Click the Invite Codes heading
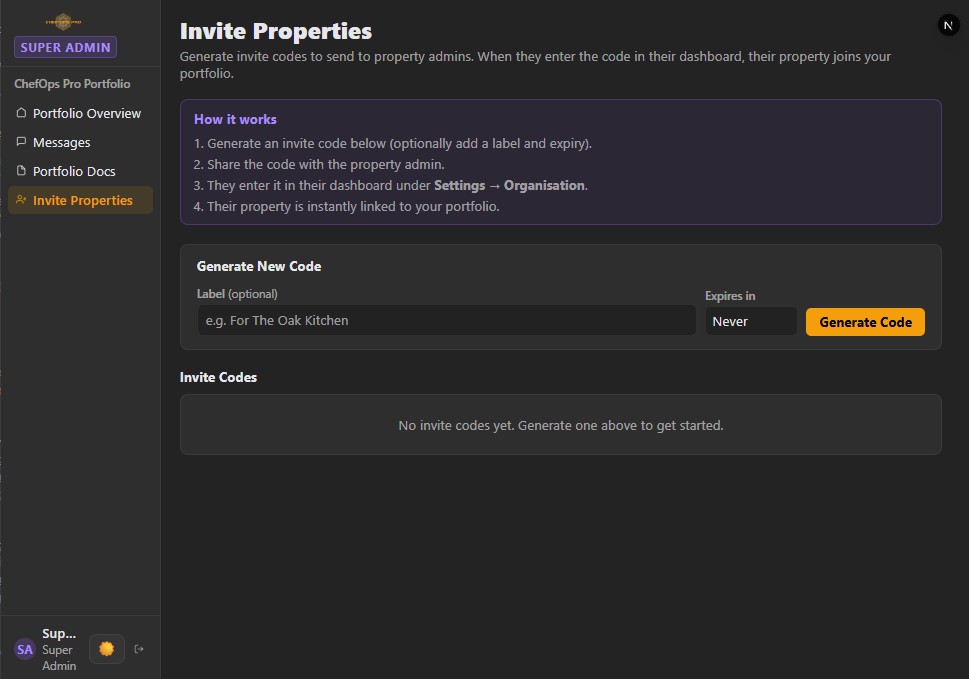The image size is (969, 679). (x=218, y=377)
